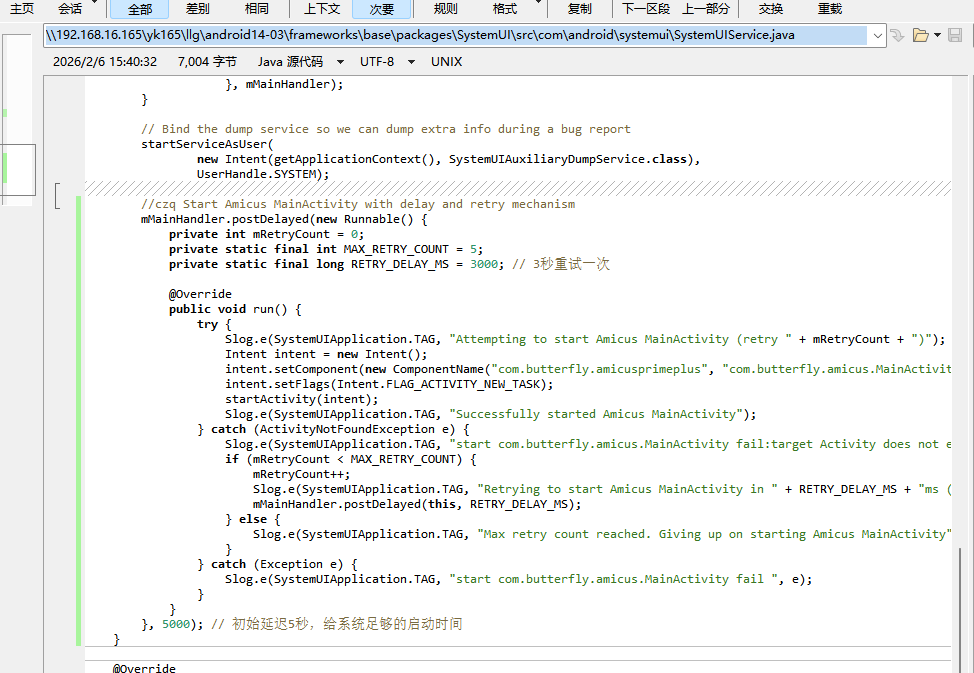Expand the file path history dropdown
The width and height of the screenshot is (974, 673).
[x=877, y=35]
